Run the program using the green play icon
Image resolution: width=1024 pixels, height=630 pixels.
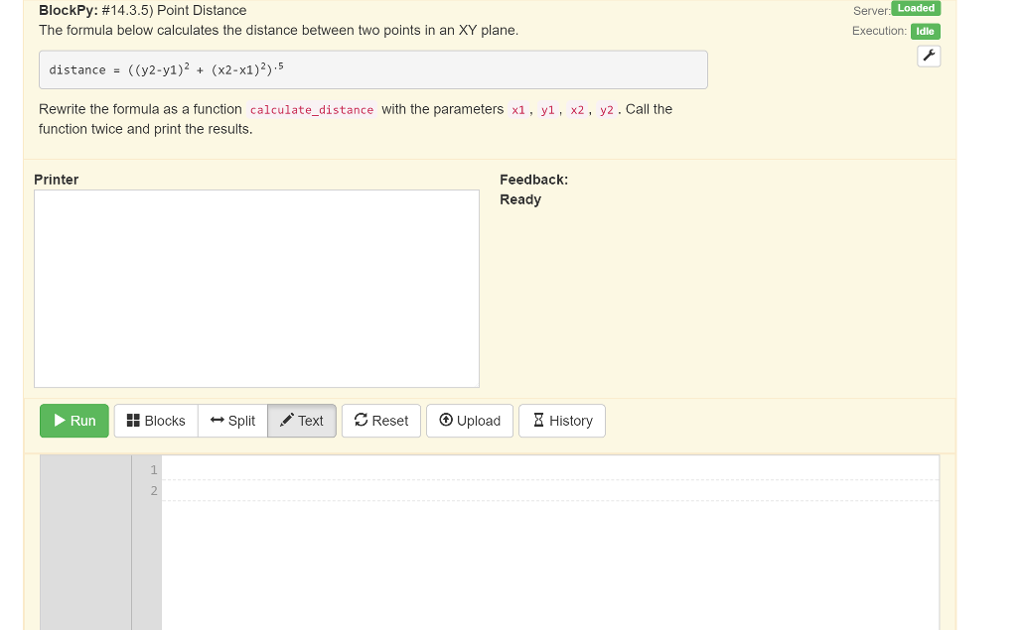click(60, 420)
